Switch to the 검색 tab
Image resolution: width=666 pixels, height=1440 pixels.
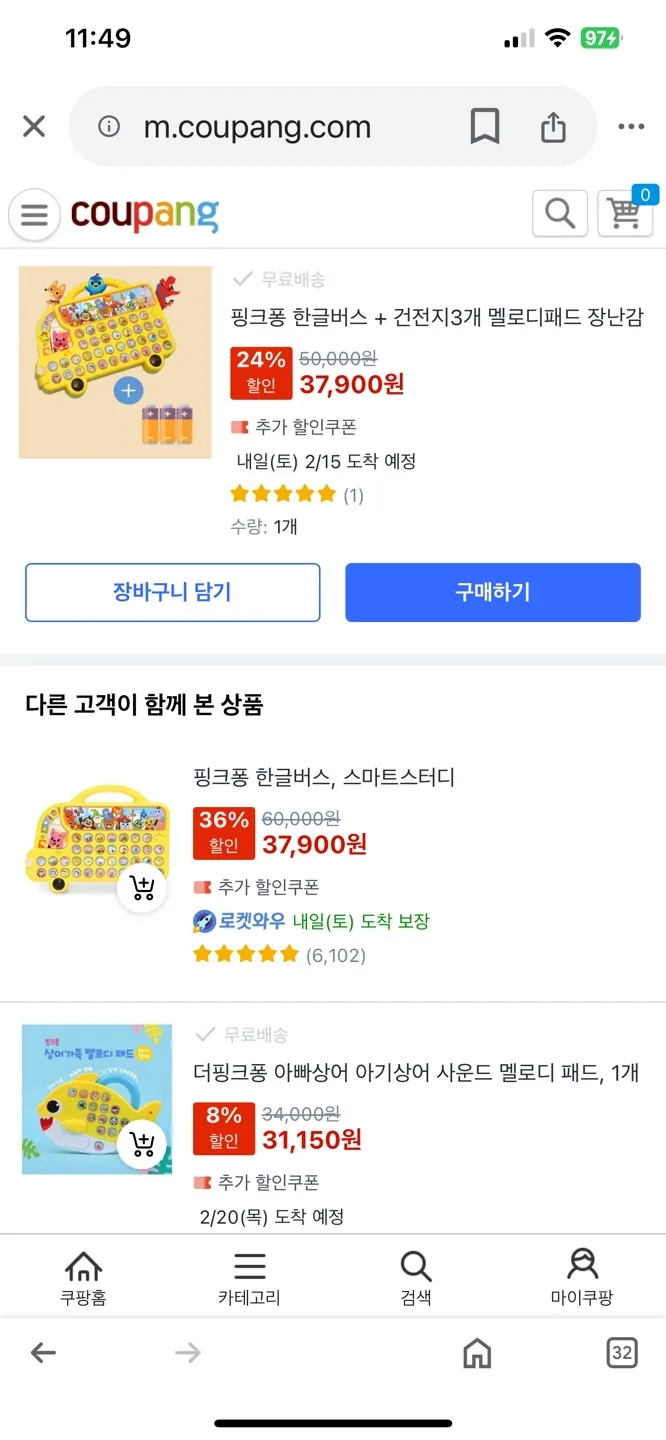click(x=416, y=1279)
